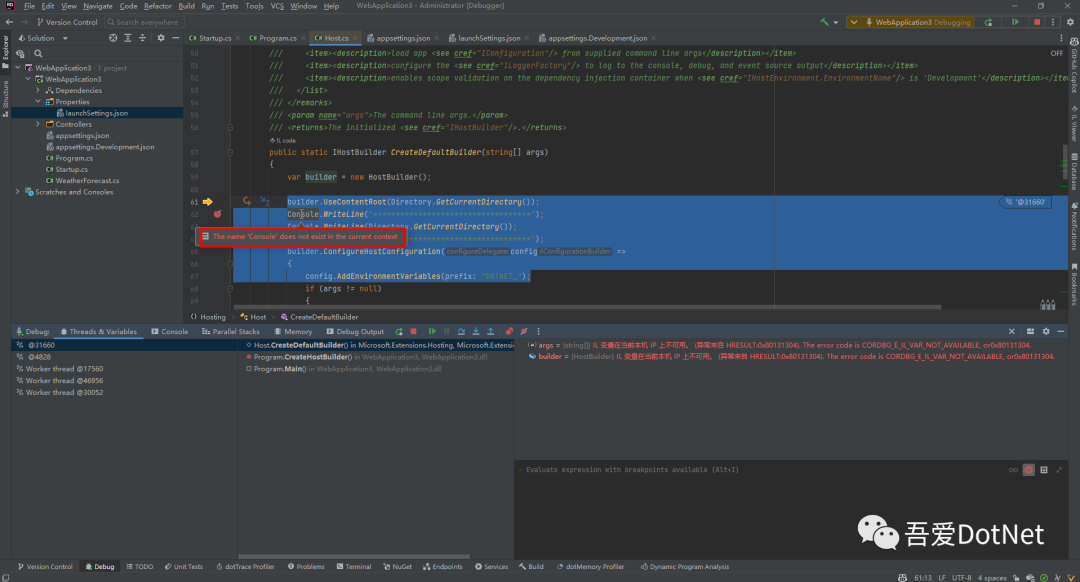The image size is (1080, 582).
Task: Open more Debug toolbar actions
Action: [539, 331]
